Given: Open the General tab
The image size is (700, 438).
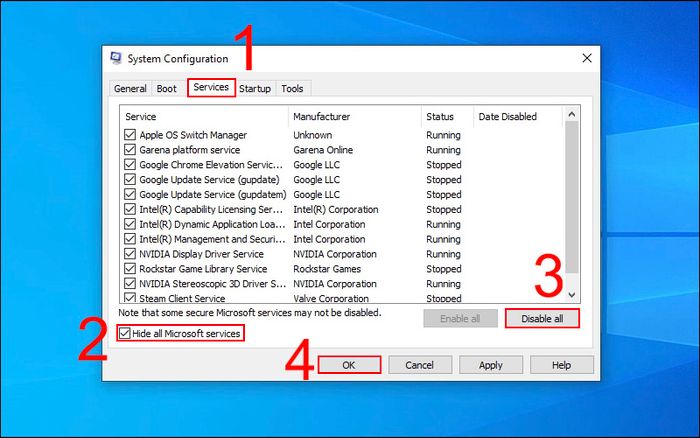Looking at the screenshot, I should (x=130, y=88).
